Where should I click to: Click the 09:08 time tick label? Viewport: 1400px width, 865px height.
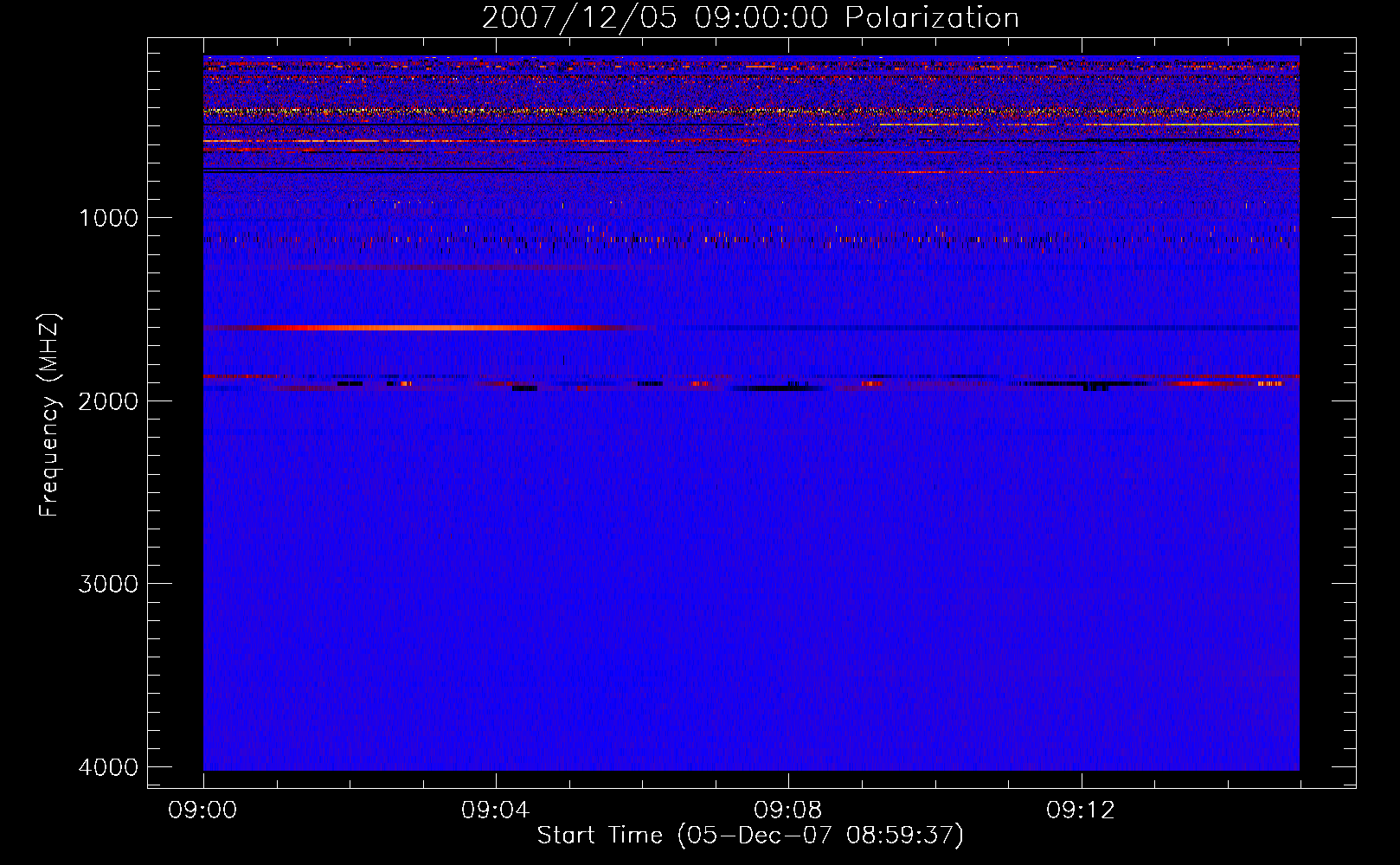point(788,811)
